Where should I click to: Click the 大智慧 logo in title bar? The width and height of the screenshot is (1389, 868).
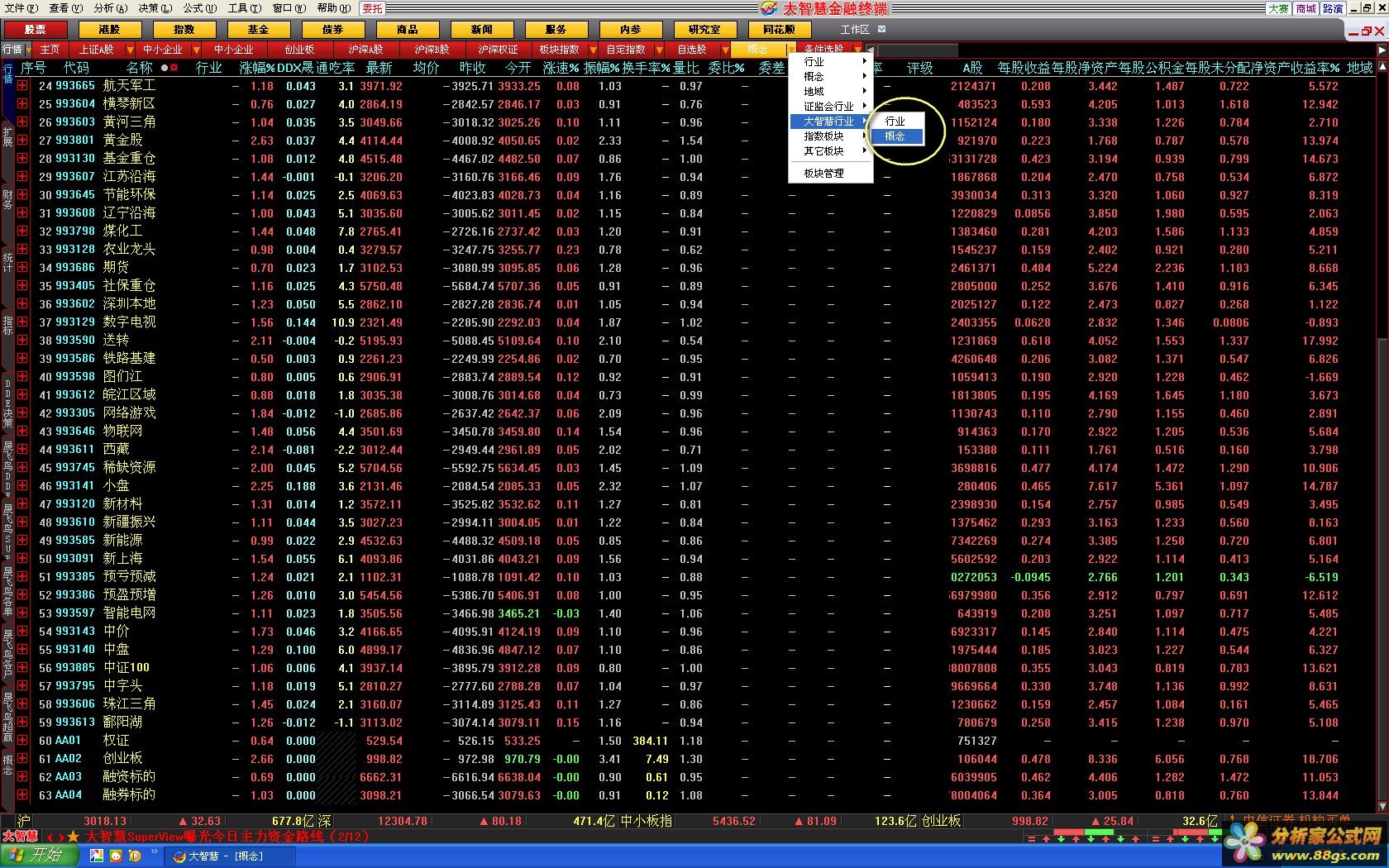(x=769, y=8)
